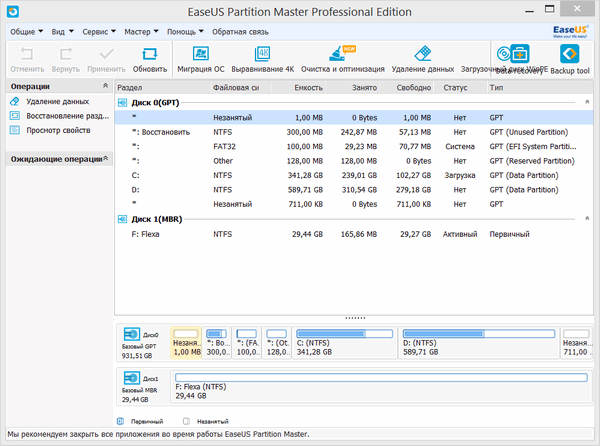Collapse the Диск 1(MBR) group
The image size is (600, 446).
pos(587,218)
